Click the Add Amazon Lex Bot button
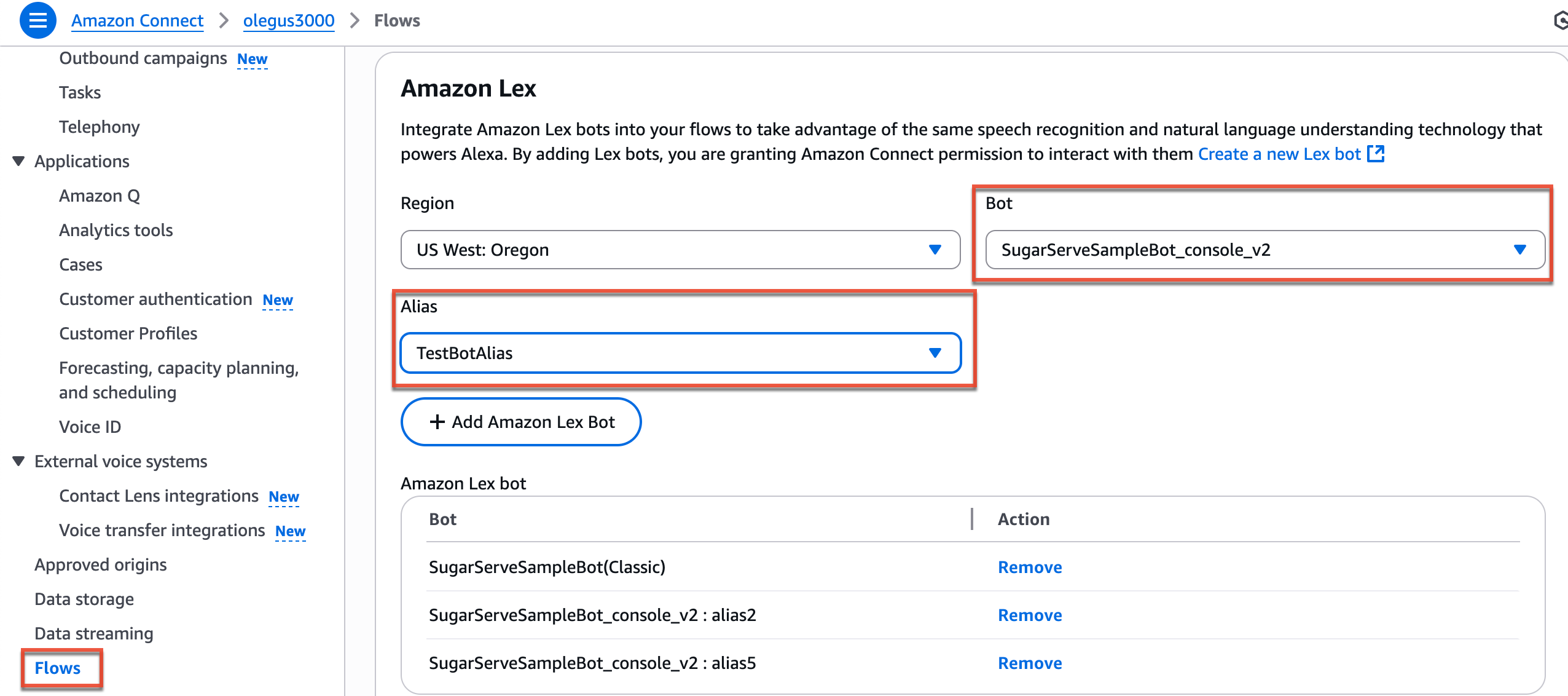 coord(521,422)
